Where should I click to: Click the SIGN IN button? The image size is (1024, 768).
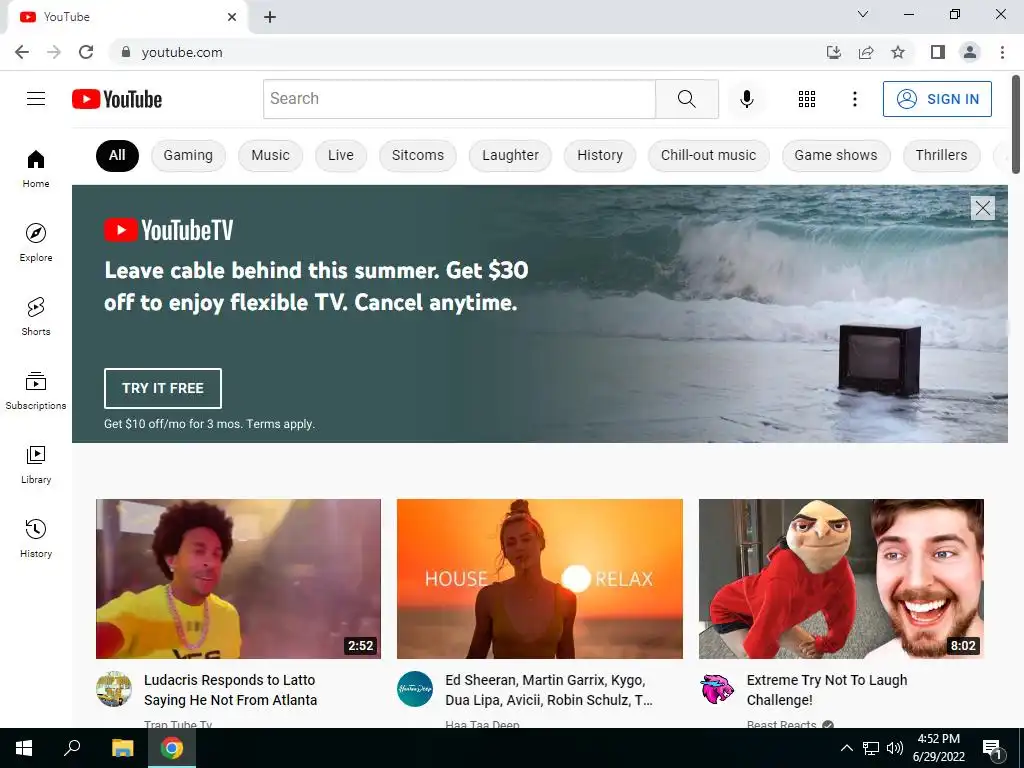click(937, 99)
